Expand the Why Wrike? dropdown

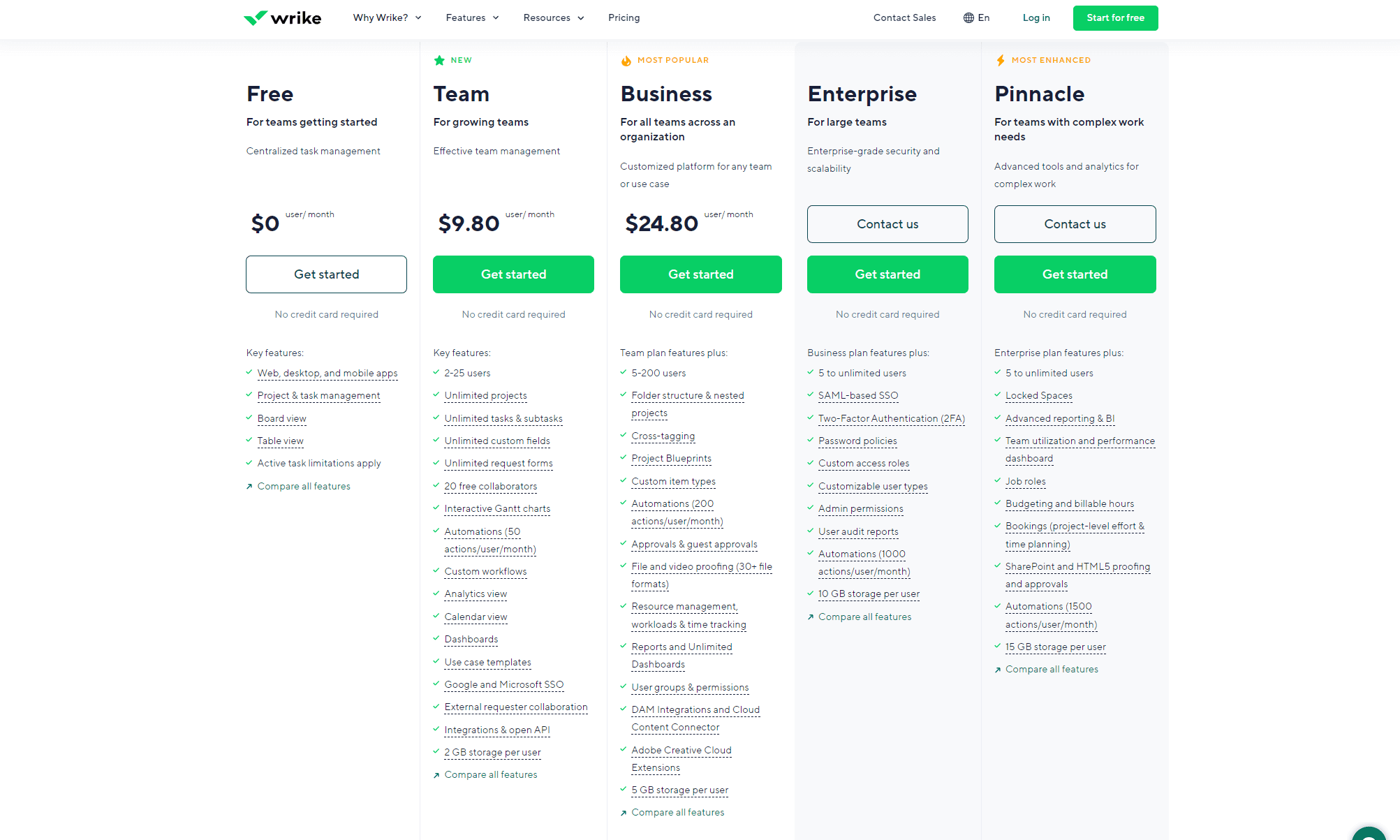386,17
